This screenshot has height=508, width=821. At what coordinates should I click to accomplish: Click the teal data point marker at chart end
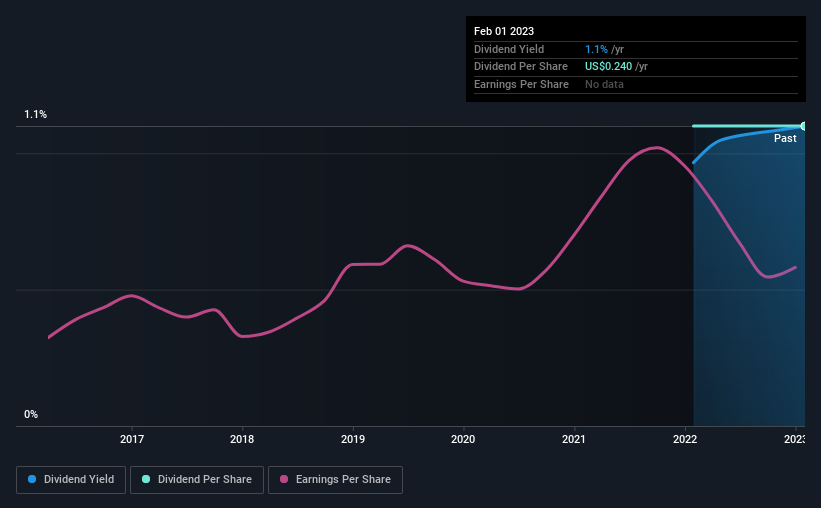click(803, 126)
